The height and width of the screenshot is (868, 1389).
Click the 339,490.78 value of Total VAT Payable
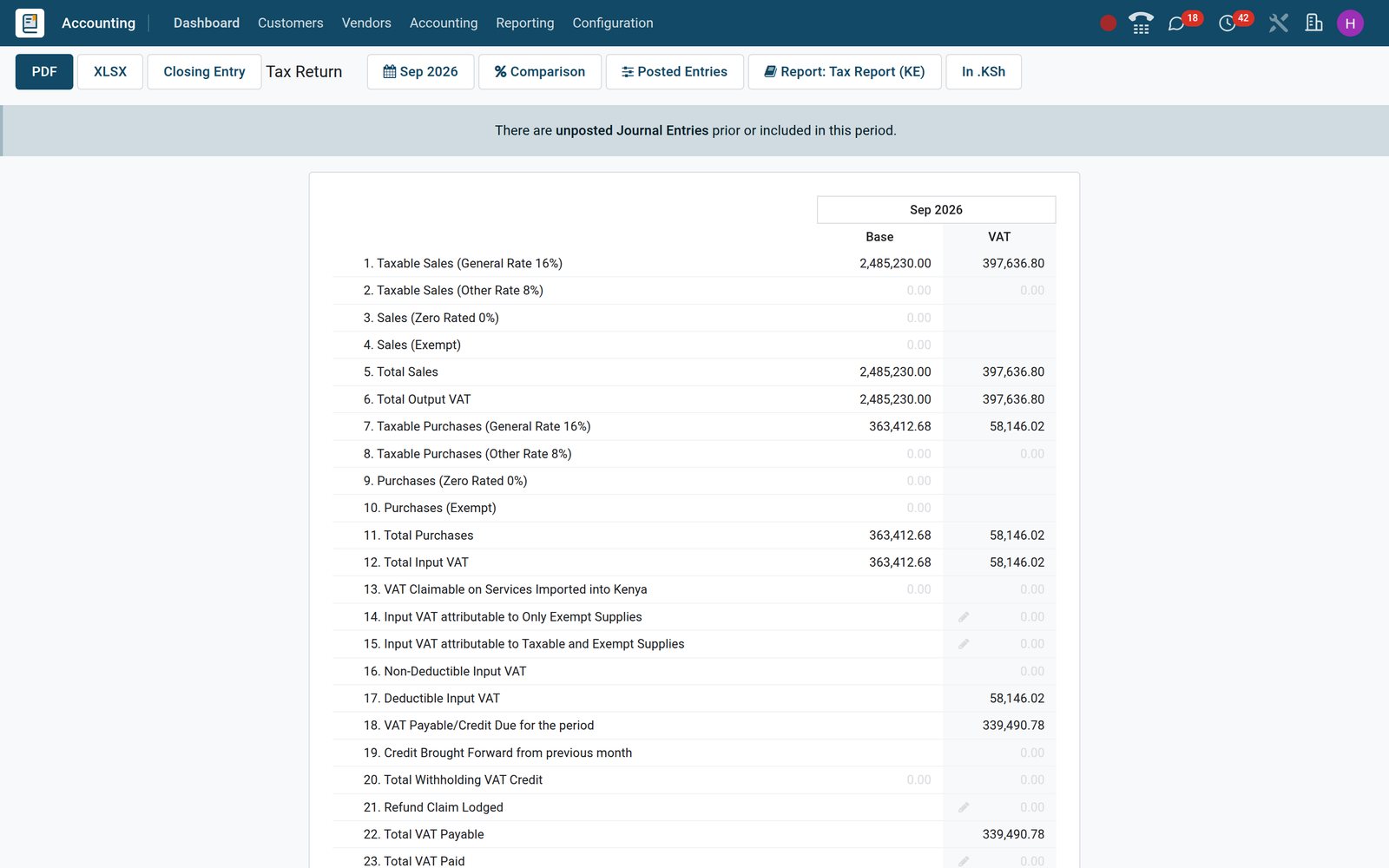[x=1013, y=834]
